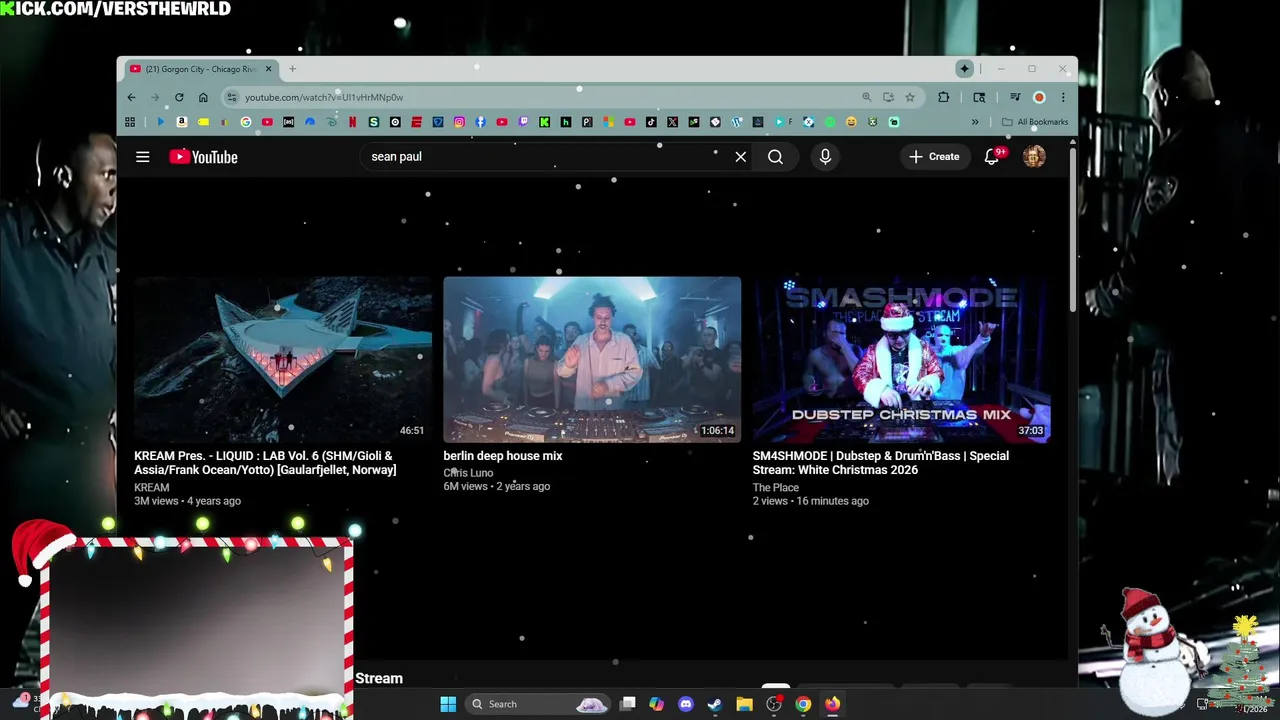Viewport: 1280px width, 720px height.
Task: Switch to the Gorgon City Chrome tab
Action: click(x=200, y=69)
